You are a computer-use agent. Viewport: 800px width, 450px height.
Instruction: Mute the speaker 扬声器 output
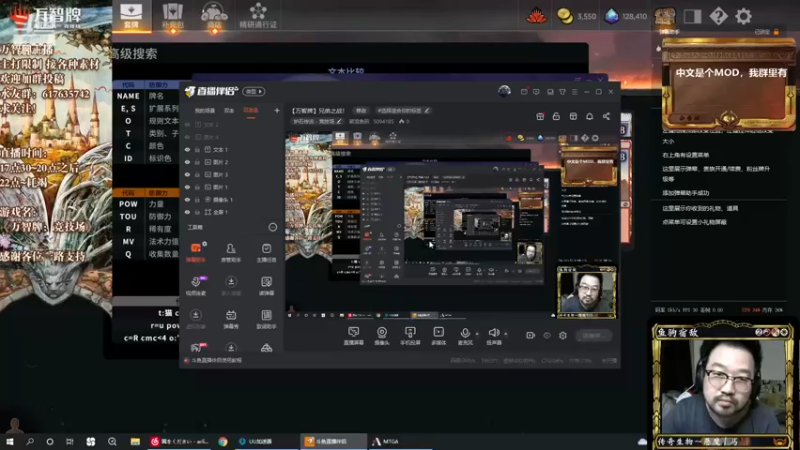[493, 336]
